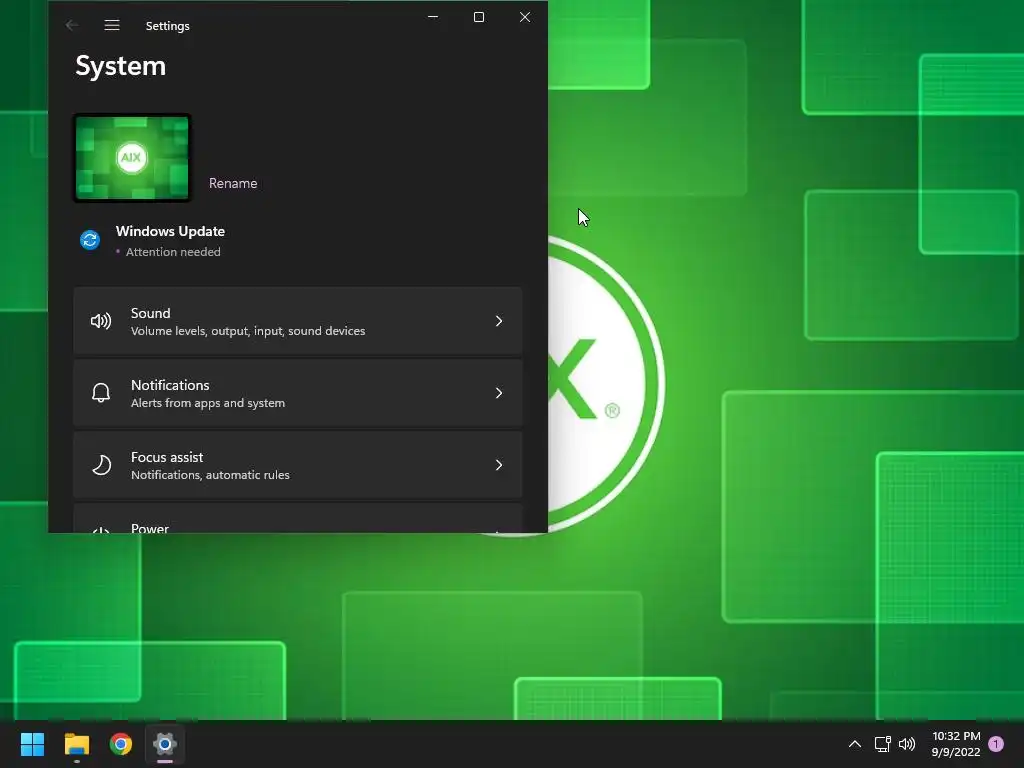Open Focus assist automatic rules settings
Viewport: 1024px width, 768px height.
click(298, 465)
